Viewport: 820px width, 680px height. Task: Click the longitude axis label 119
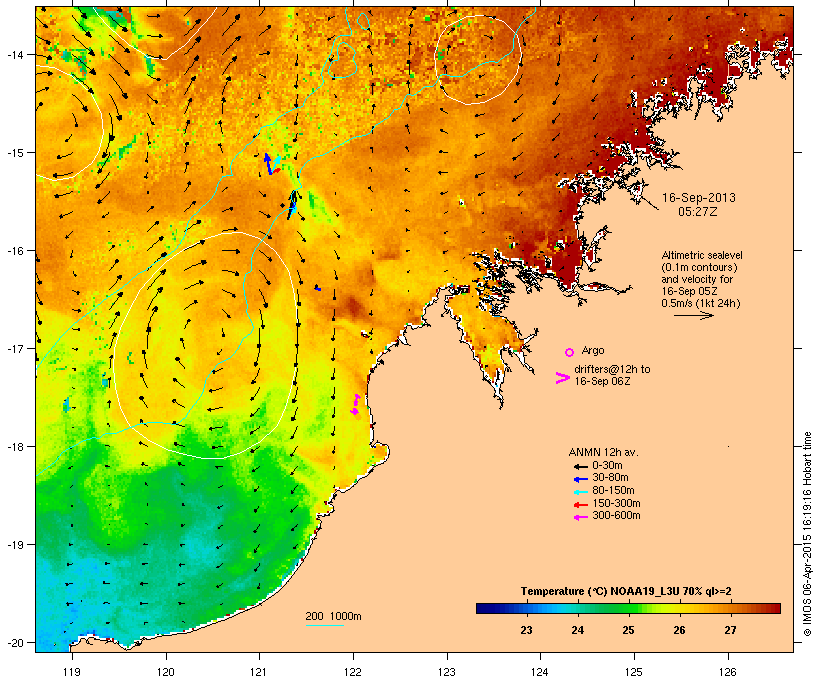(x=72, y=672)
